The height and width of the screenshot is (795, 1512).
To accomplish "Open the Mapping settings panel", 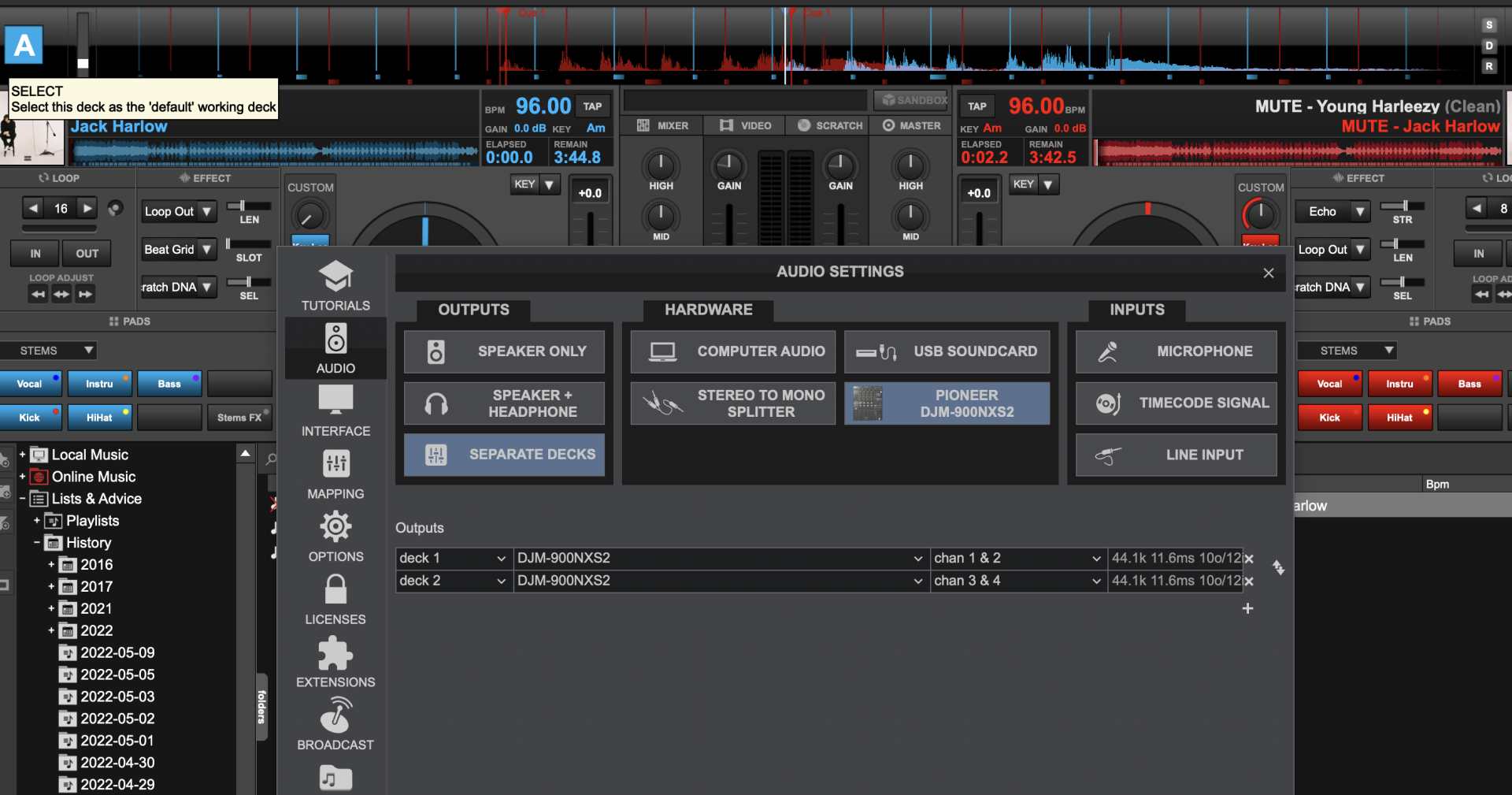I will (x=335, y=473).
